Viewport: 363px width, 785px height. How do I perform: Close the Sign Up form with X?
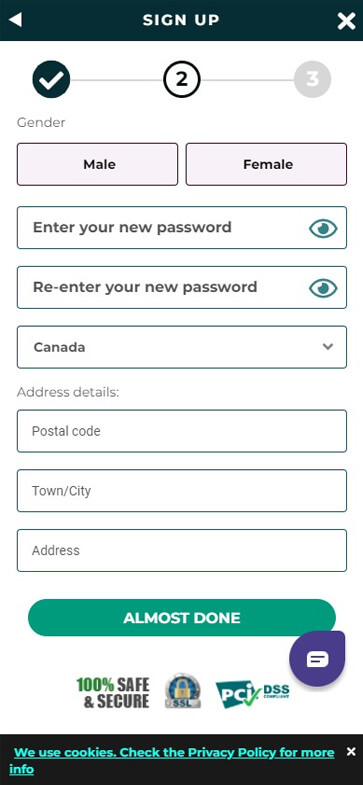coord(346,21)
